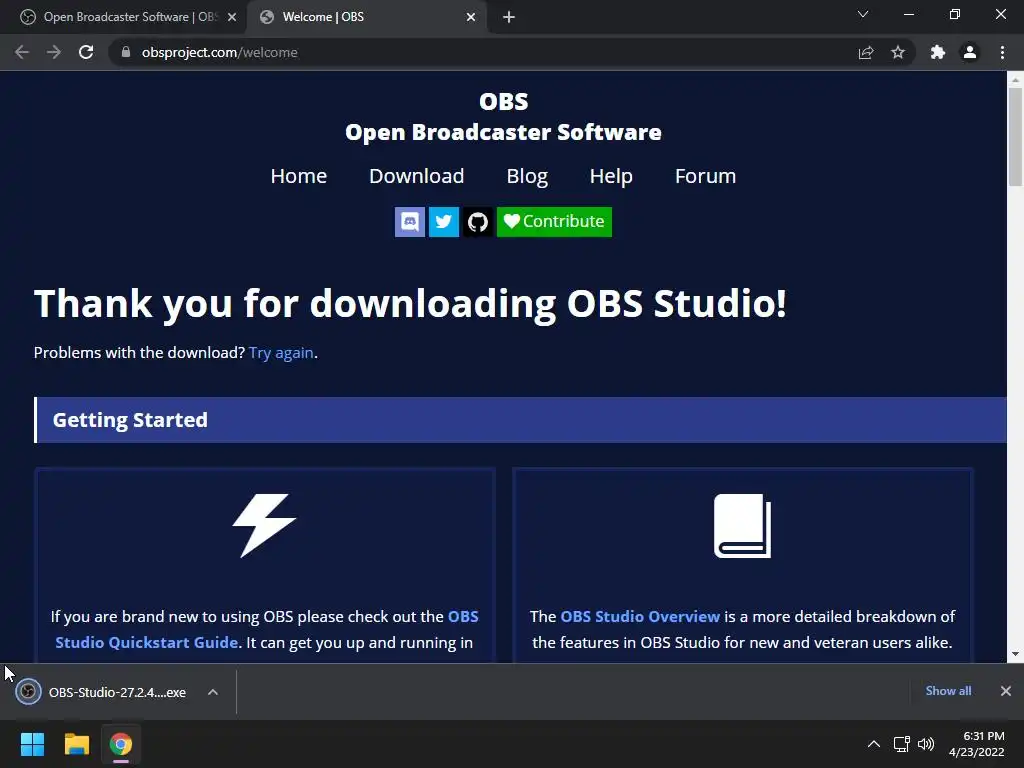Open the Forum nav link
1024x768 pixels.
click(x=705, y=176)
